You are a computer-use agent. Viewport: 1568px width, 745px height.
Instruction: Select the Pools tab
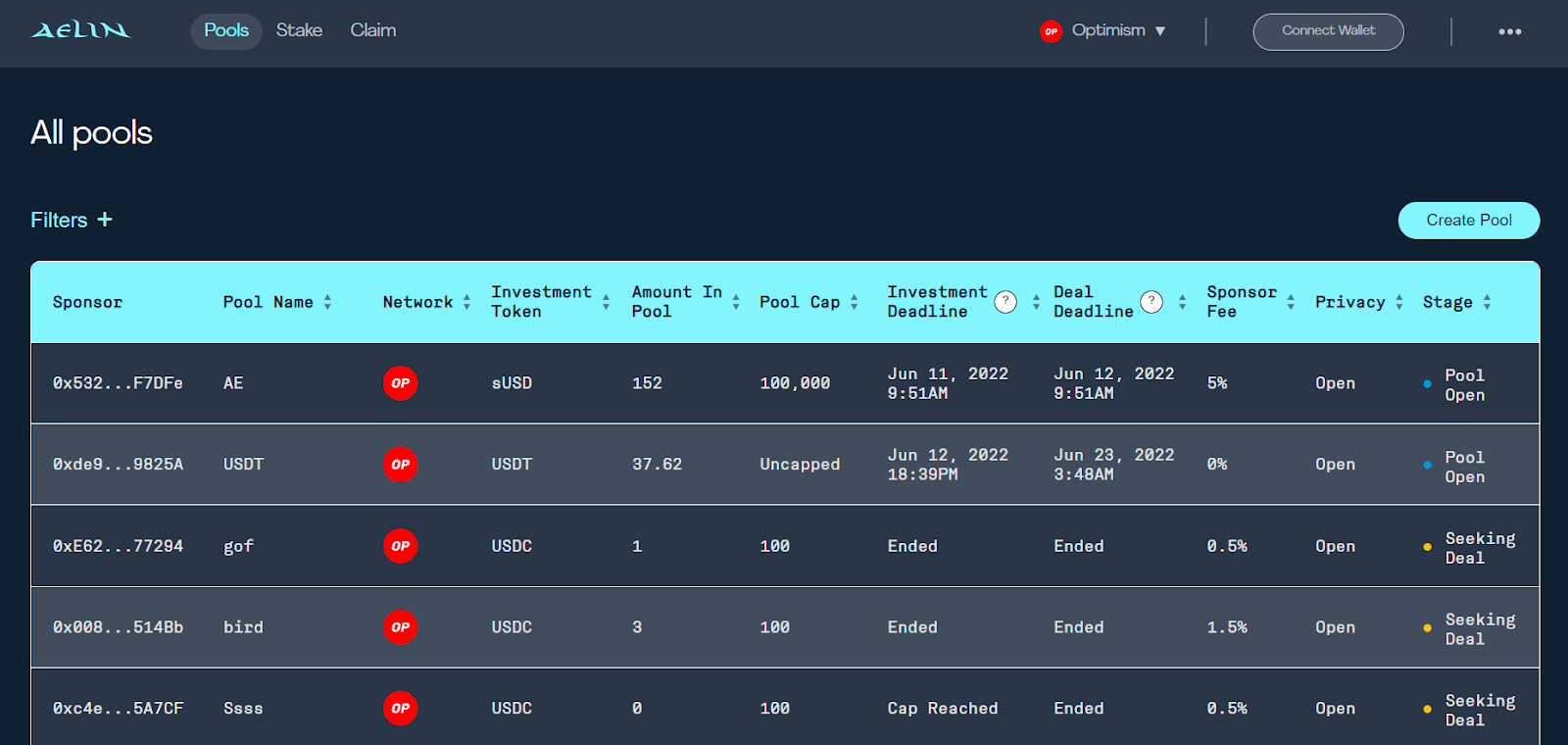[226, 30]
